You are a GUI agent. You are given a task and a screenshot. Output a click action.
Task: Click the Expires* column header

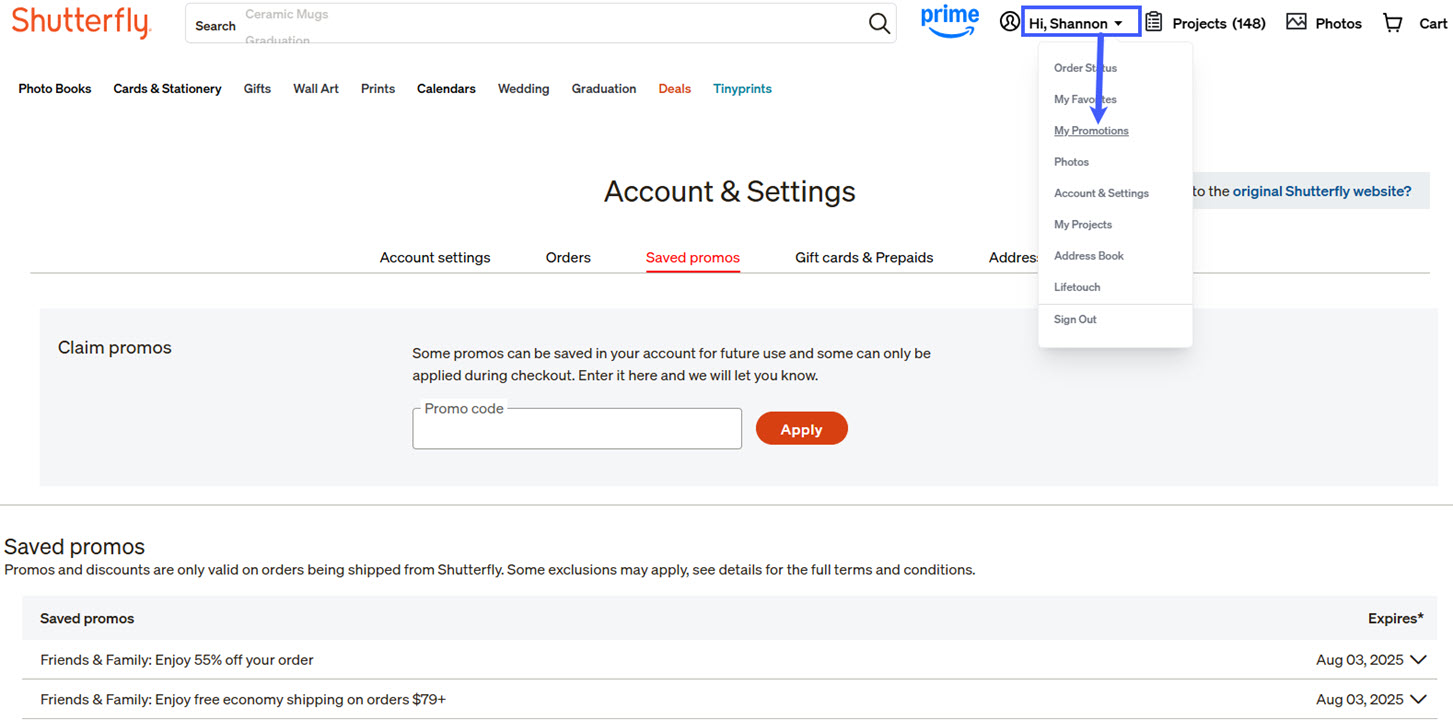click(x=1395, y=619)
